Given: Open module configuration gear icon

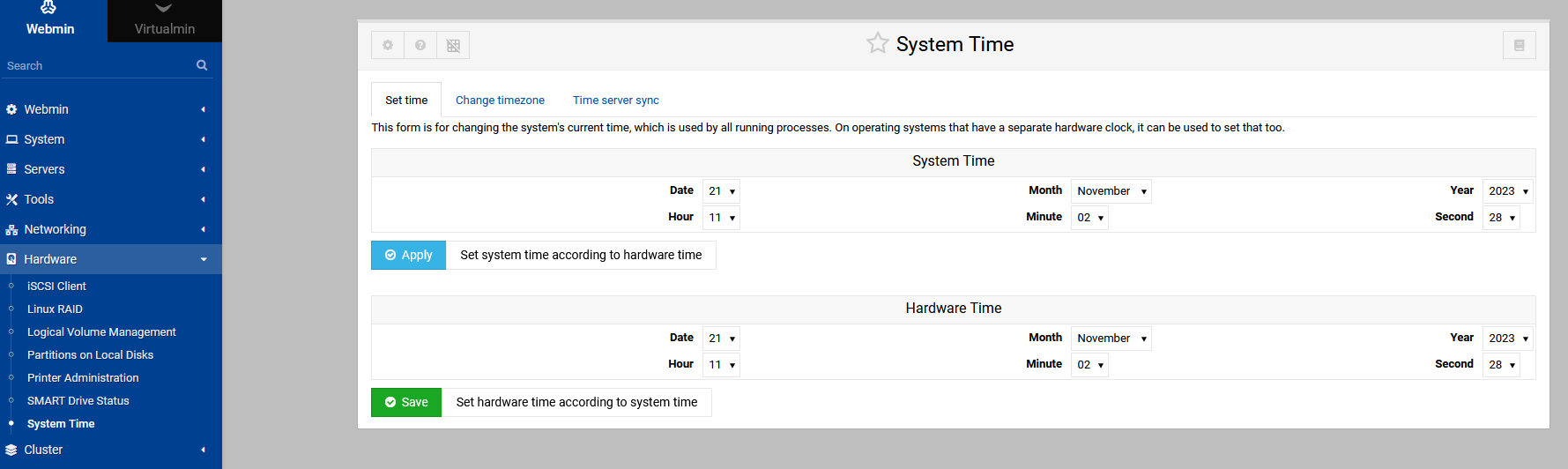Looking at the screenshot, I should 388,45.
